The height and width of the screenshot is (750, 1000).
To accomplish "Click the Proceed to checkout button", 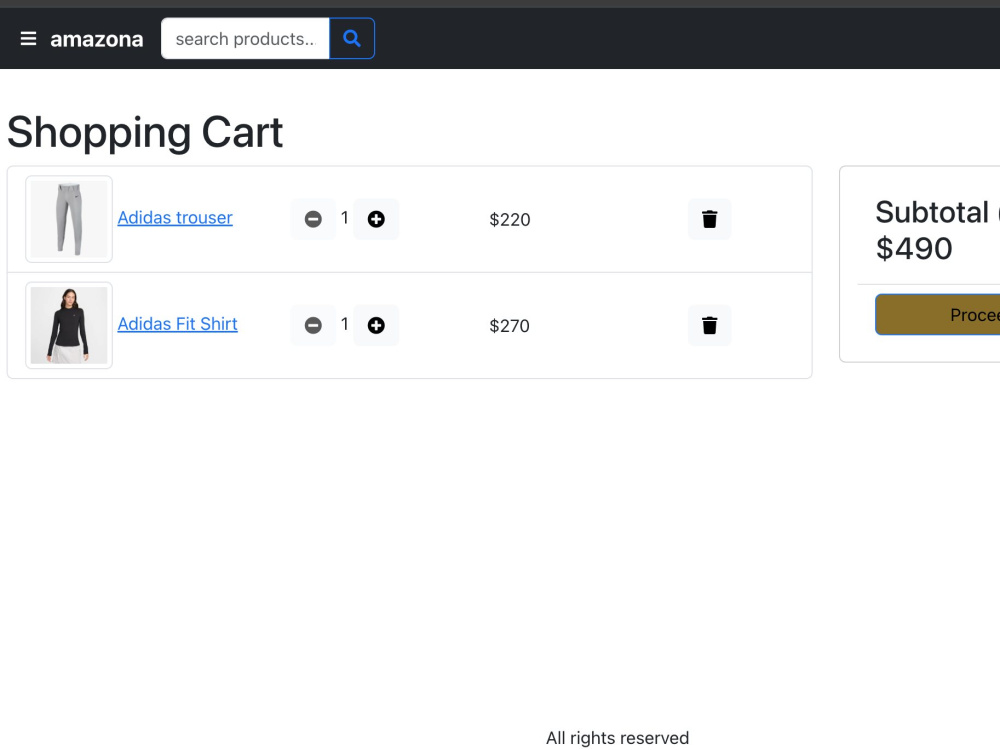I will pyautogui.click(x=938, y=314).
